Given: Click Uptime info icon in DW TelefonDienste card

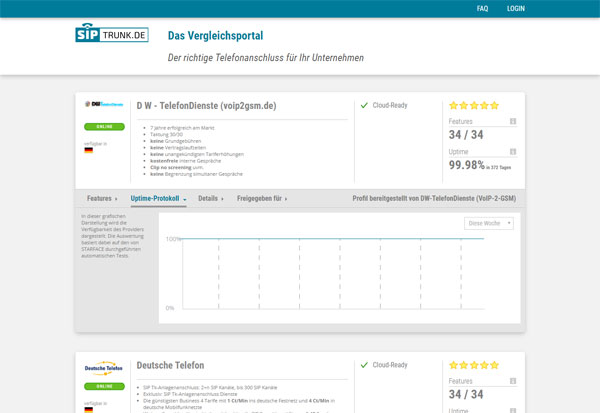Looking at the screenshot, I should [513, 152].
